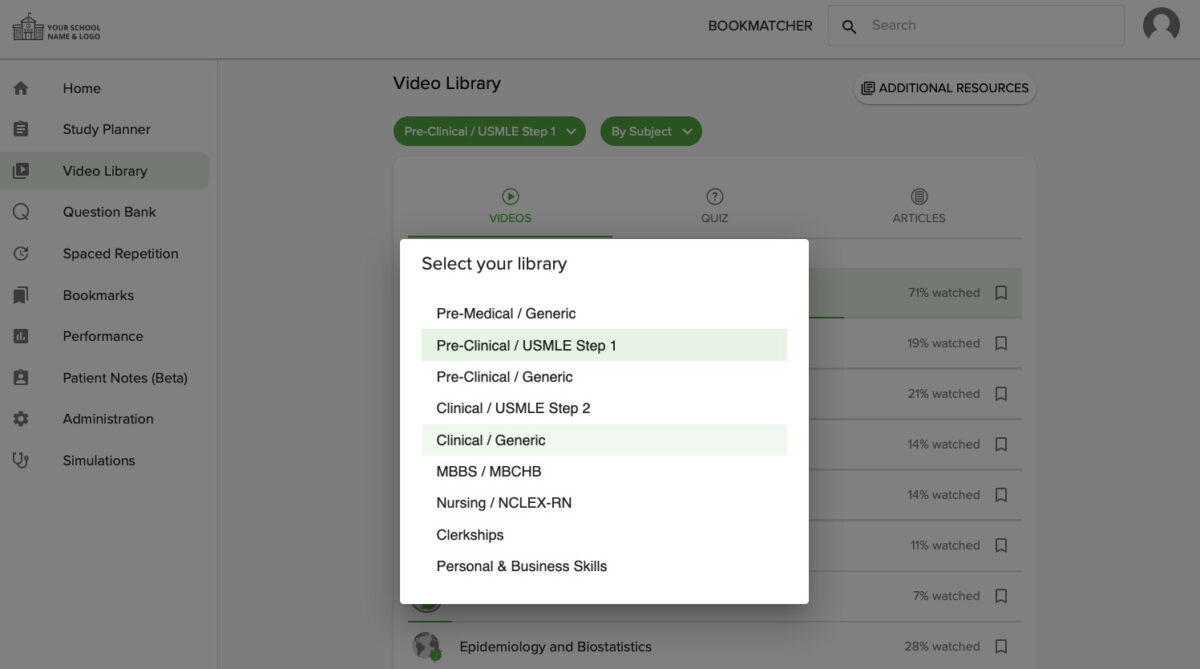This screenshot has height=669, width=1200.
Task: Bookmark the 11% watched course
Action: (x=1001, y=545)
